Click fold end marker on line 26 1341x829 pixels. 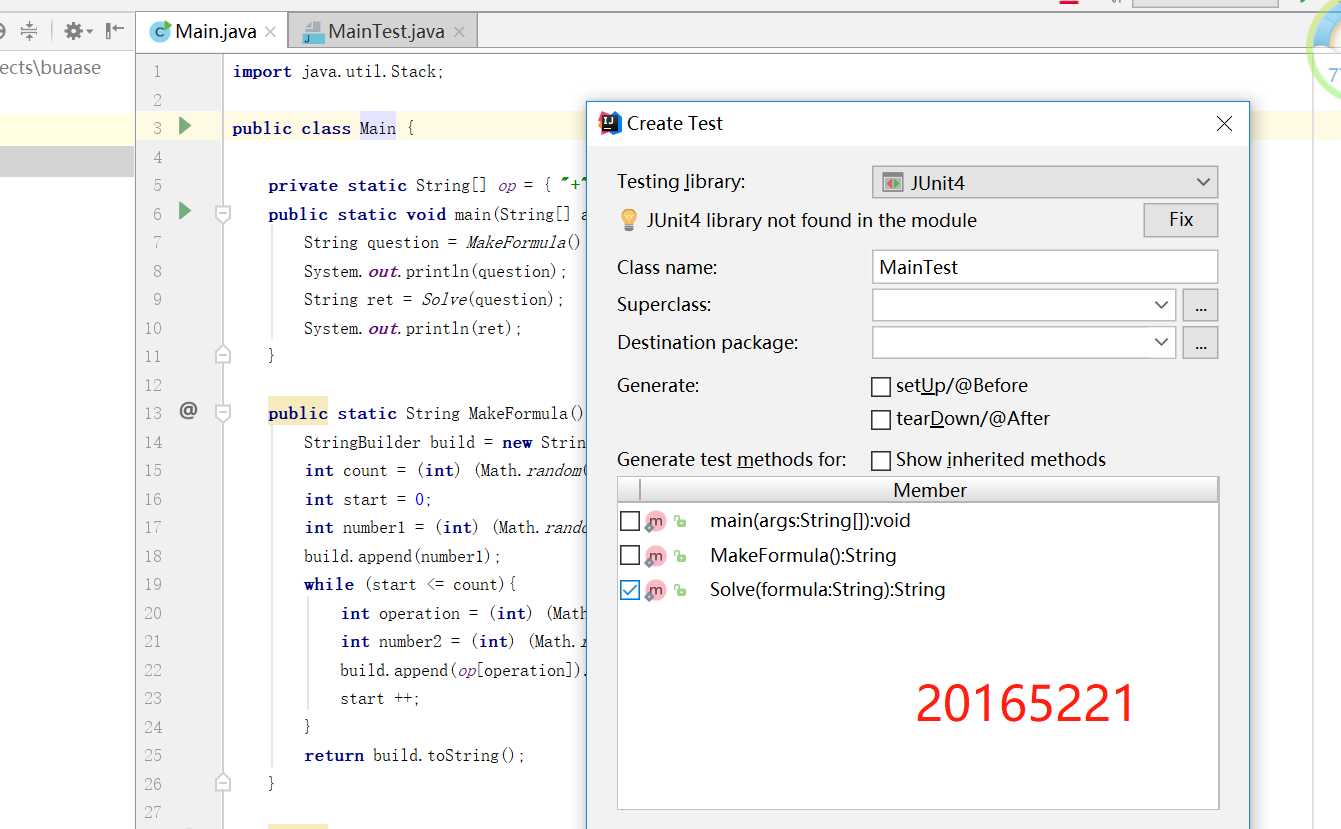(223, 782)
